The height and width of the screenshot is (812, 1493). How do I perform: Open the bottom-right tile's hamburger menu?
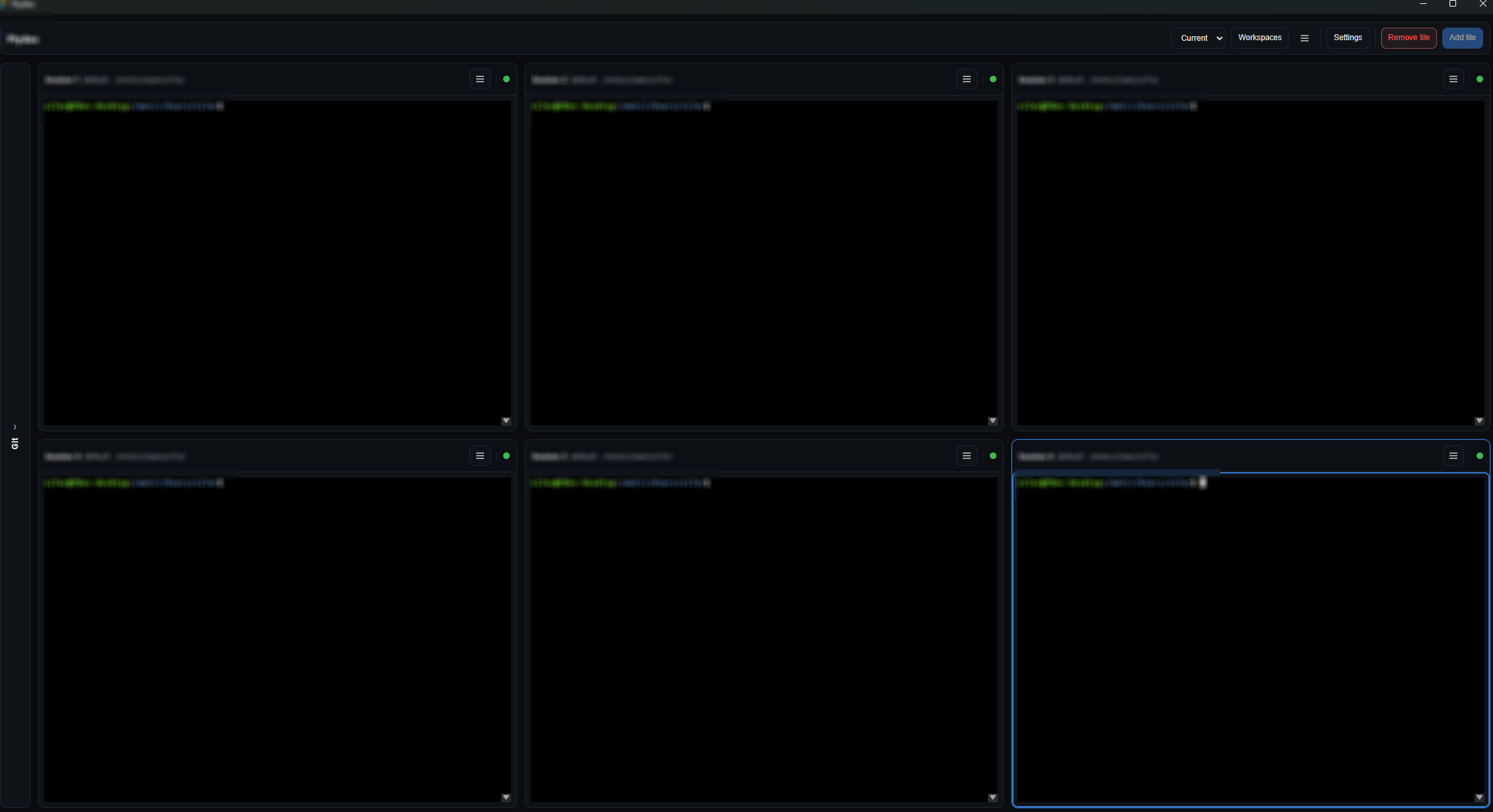pyautogui.click(x=1453, y=456)
